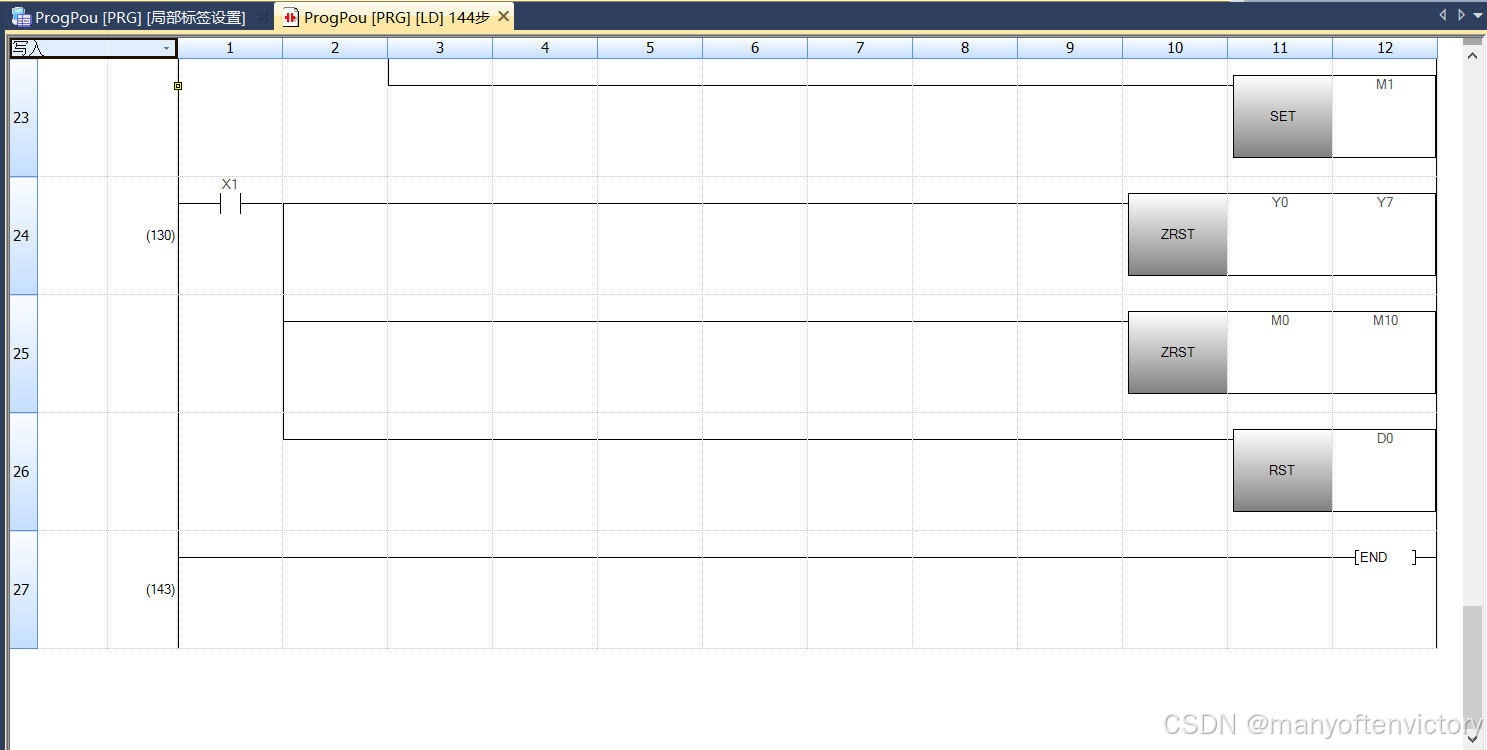Click column header 12

click(x=1384, y=48)
